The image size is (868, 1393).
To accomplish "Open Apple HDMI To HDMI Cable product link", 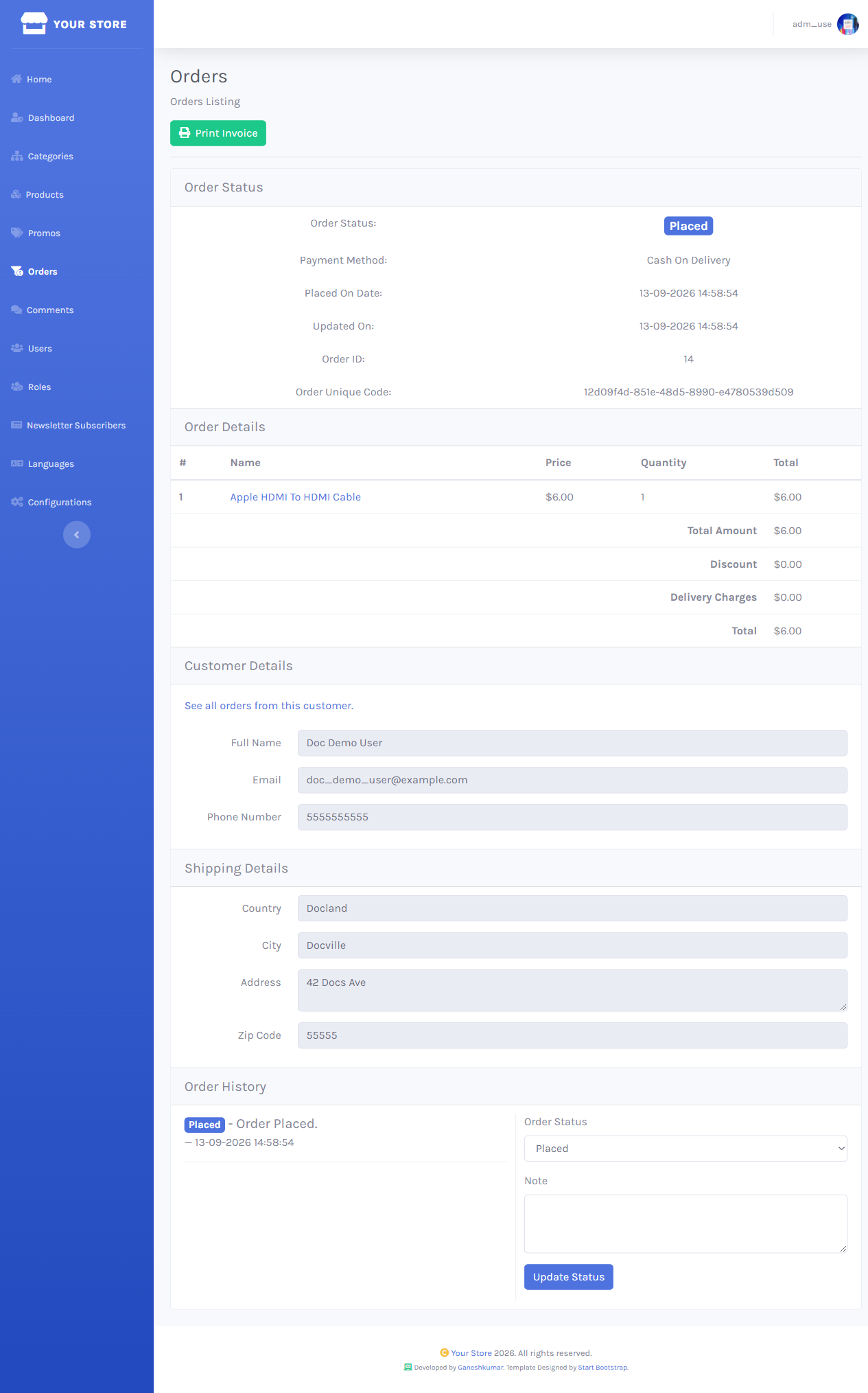I will [295, 497].
